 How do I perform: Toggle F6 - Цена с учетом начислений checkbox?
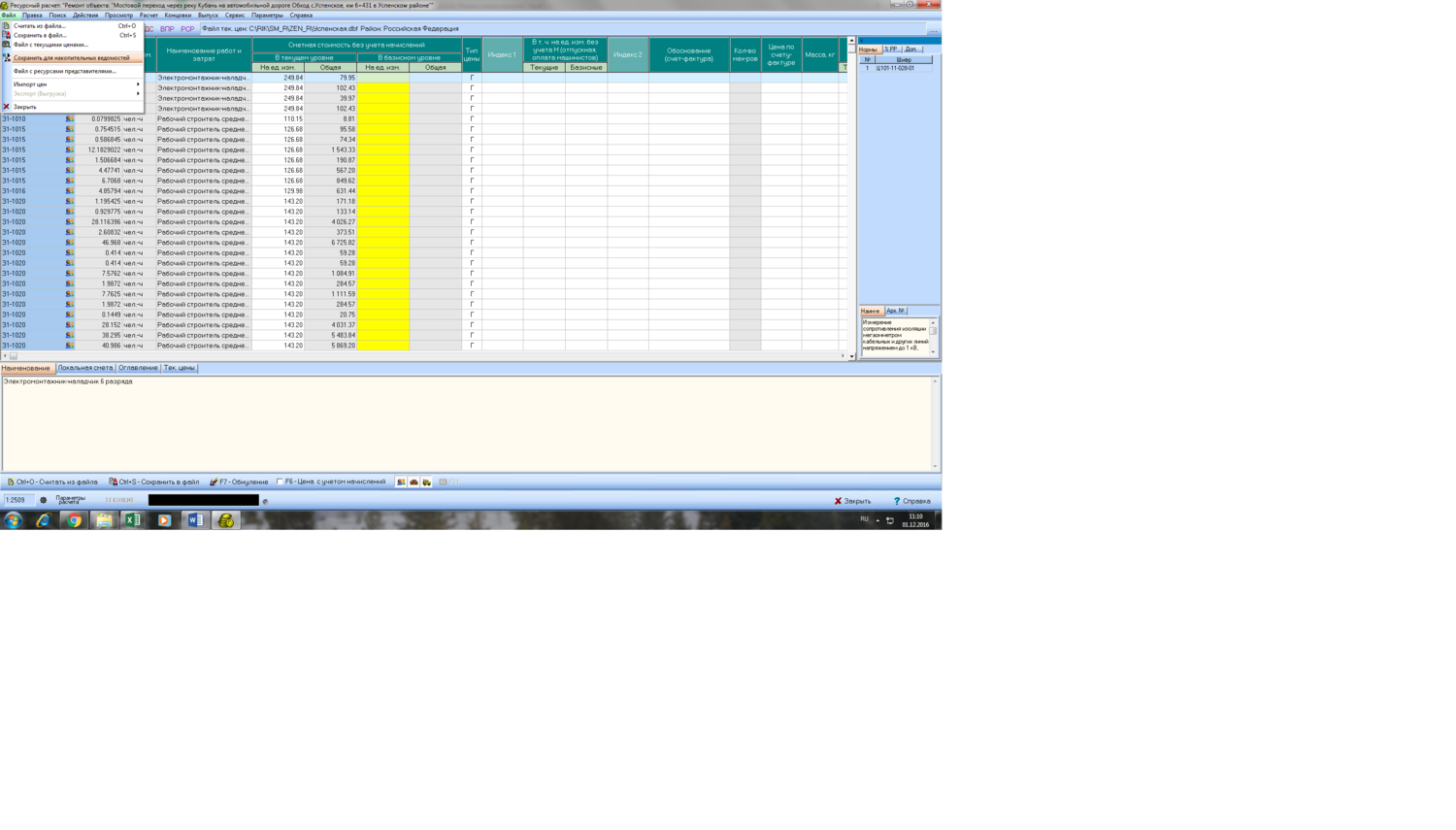280,481
